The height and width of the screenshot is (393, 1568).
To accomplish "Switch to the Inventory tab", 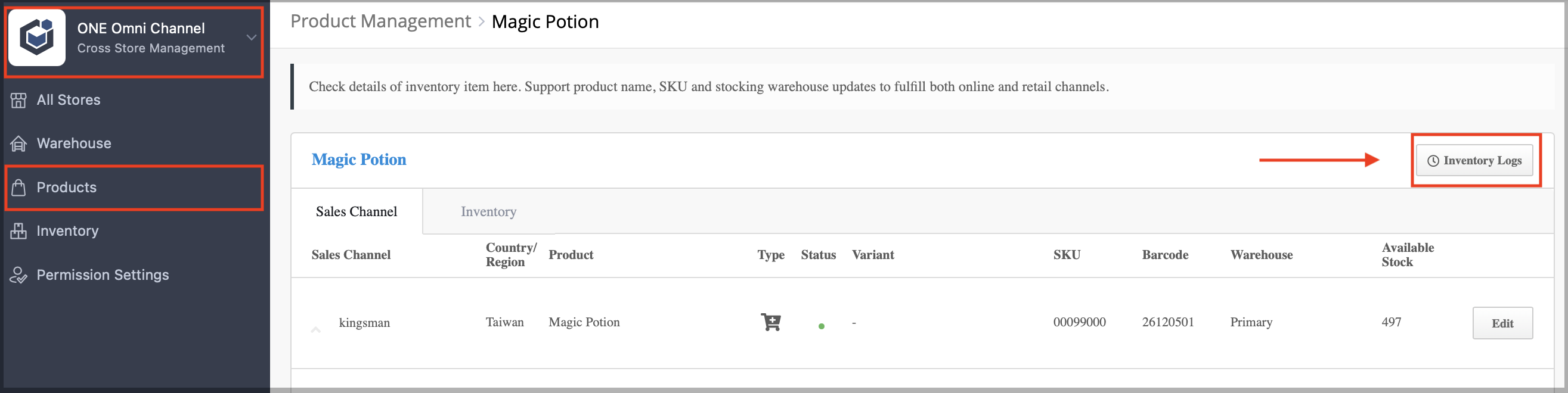I will [x=488, y=212].
